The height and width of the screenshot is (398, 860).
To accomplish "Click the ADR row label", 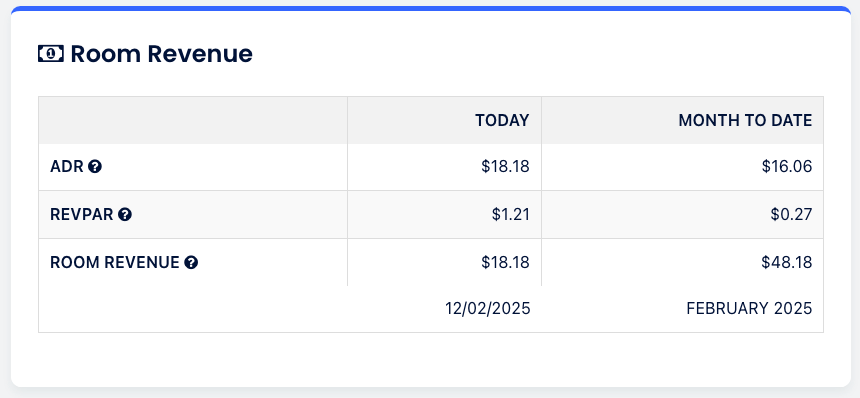I will [67, 167].
